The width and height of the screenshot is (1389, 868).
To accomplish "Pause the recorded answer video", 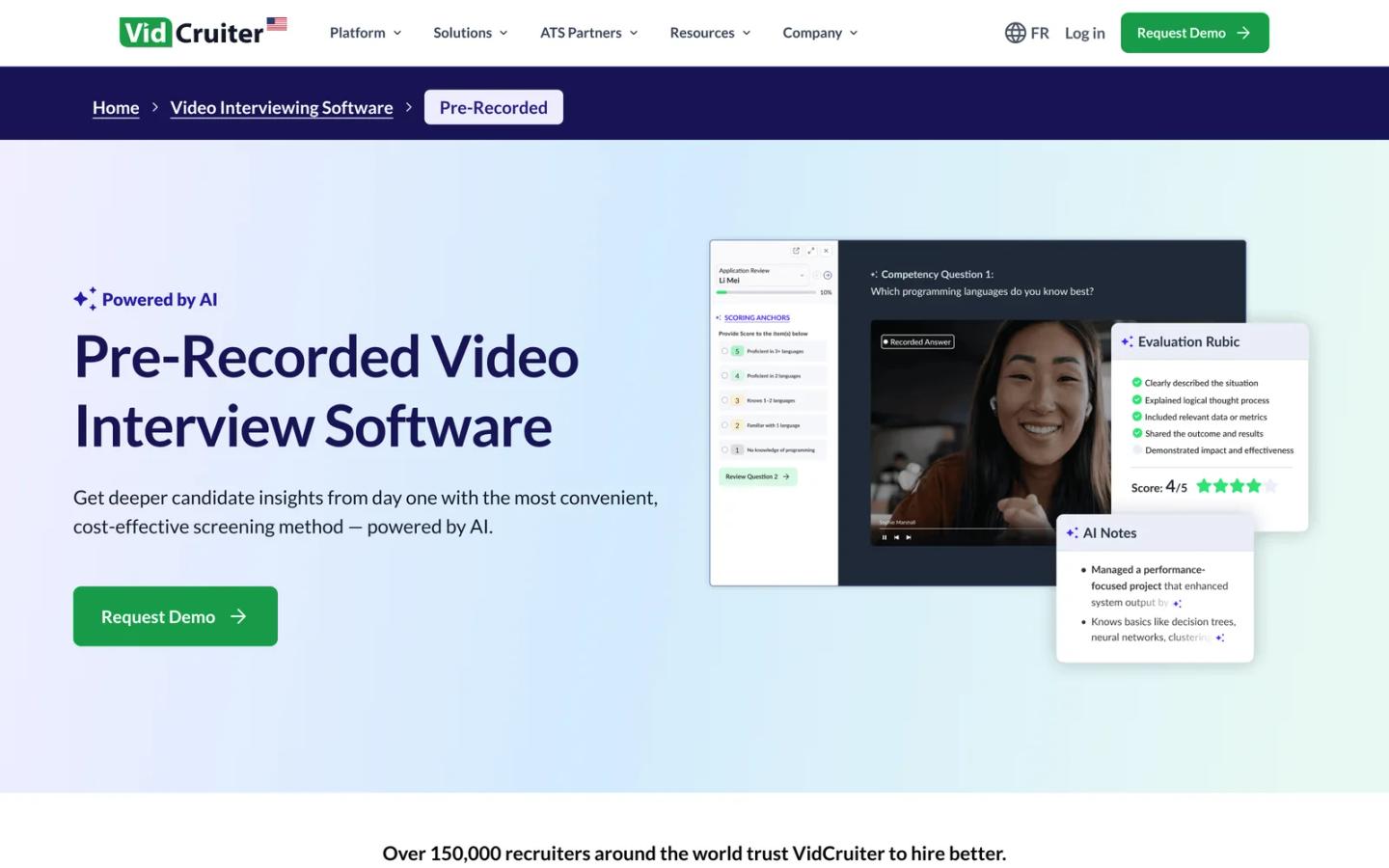I will (x=884, y=537).
